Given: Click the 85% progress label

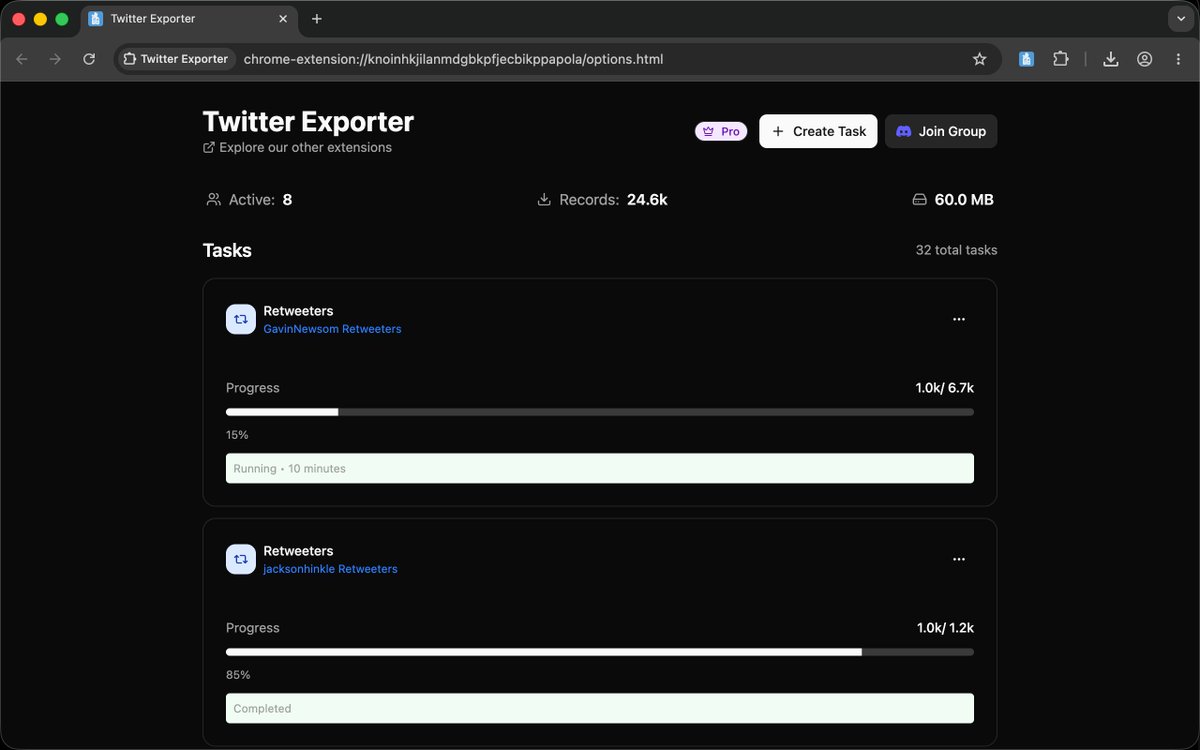Looking at the screenshot, I should [238, 675].
